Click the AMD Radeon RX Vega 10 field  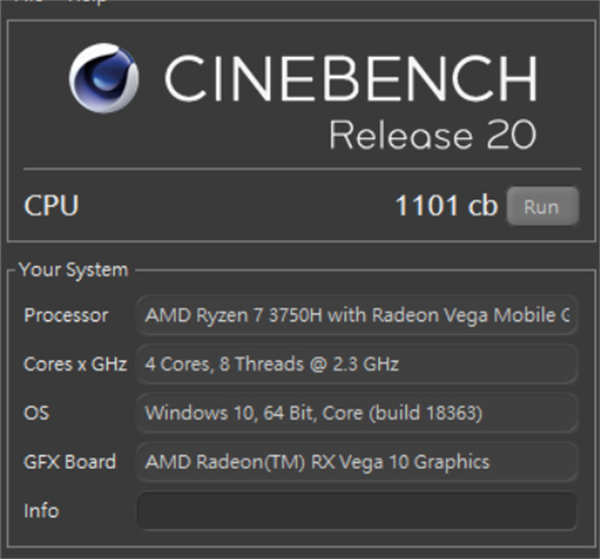(x=356, y=462)
